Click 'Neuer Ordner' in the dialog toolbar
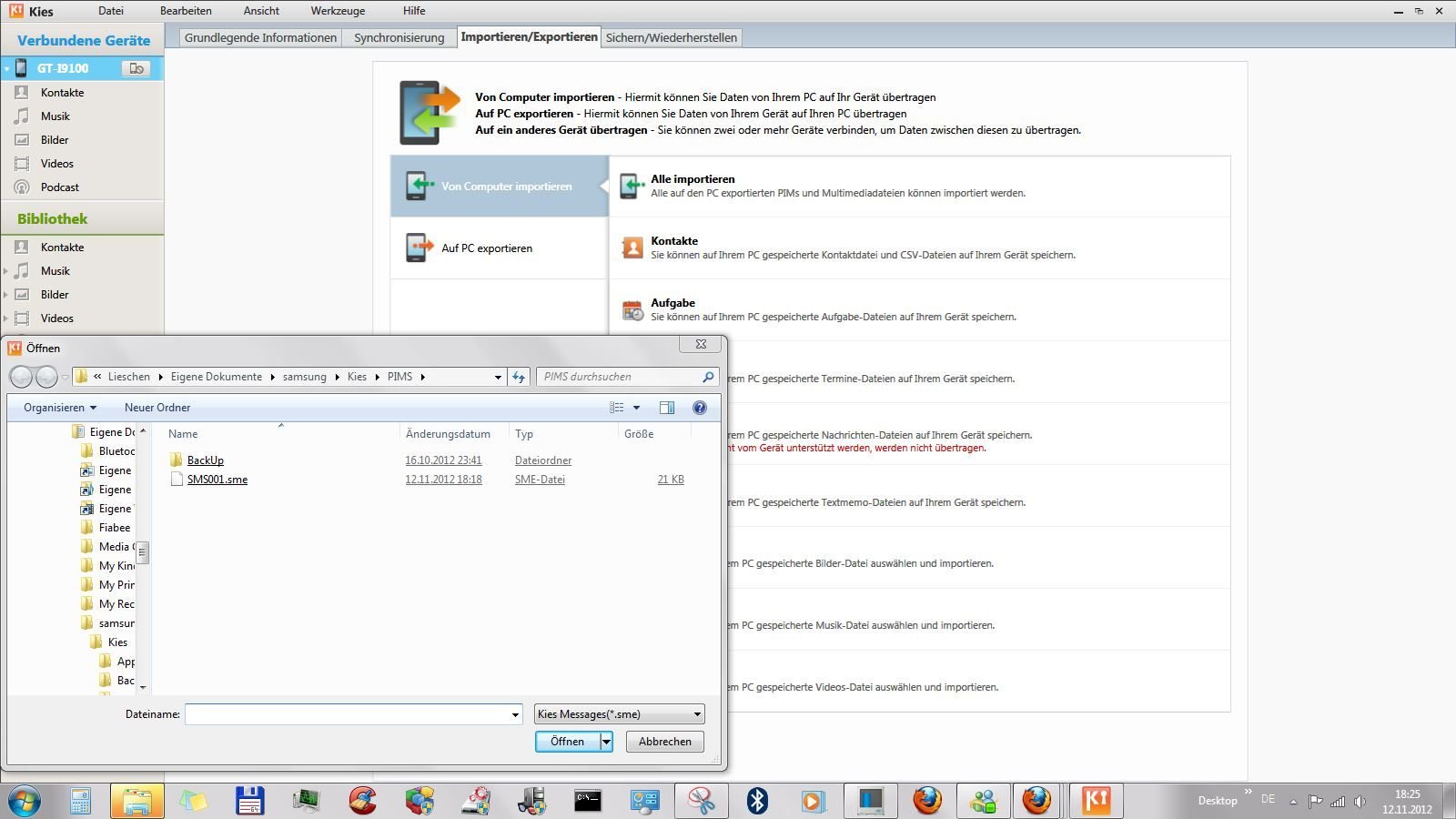The image size is (1456, 819). coord(157,408)
